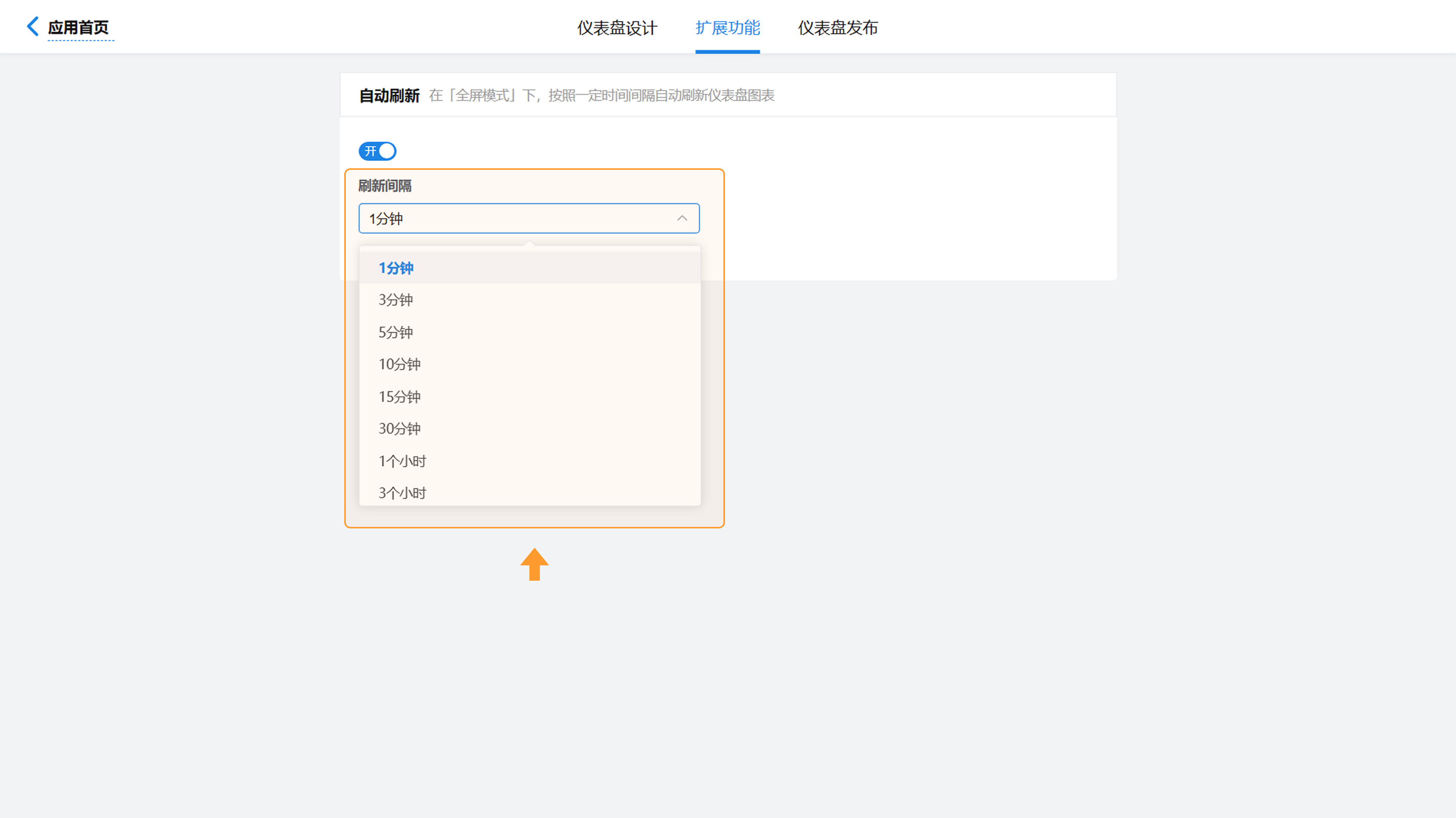
Task: Switch to the 仪表盘设计 tab
Action: point(617,28)
